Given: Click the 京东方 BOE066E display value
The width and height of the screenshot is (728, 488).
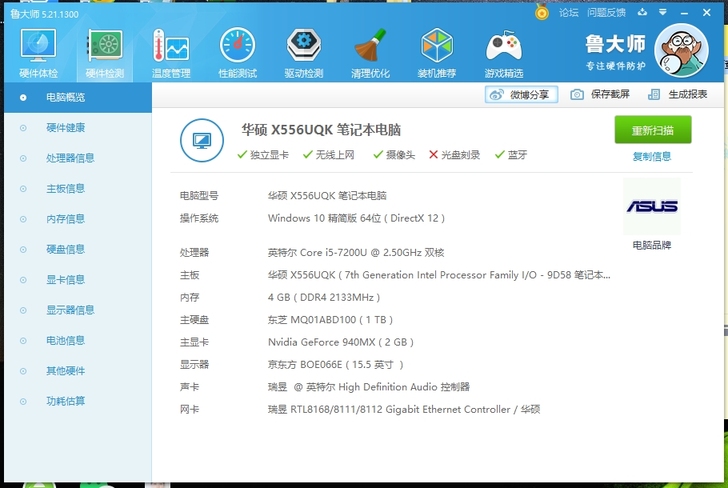Looking at the screenshot, I should (336, 364).
